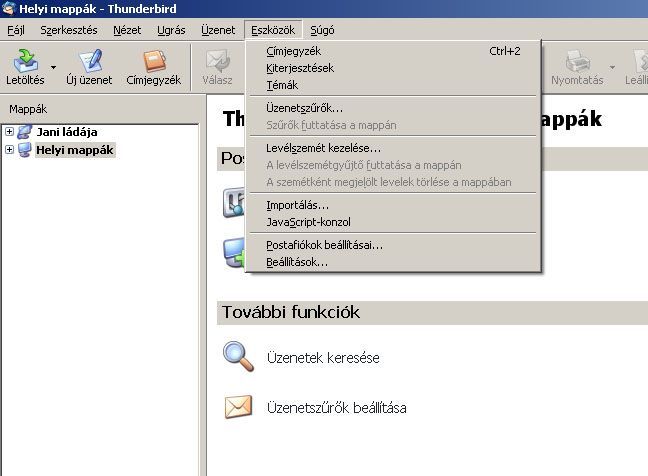The width and height of the screenshot is (648, 476).
Task: Click the Üzenetszűrők beállítása link
Action: pos(337,408)
